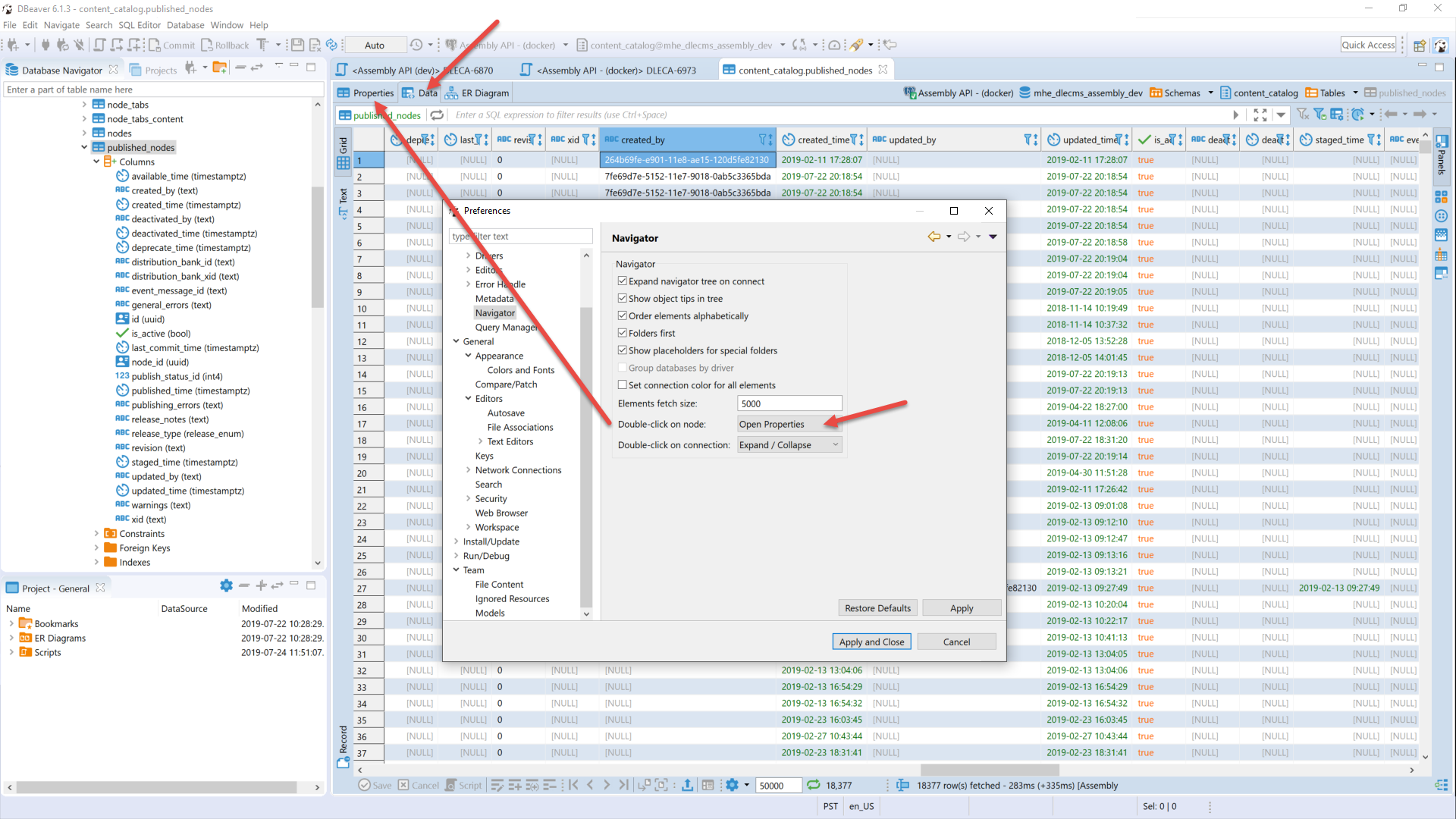This screenshot has height=819, width=1456.
Task: Disable Expand navigator tree on connect
Action: (623, 281)
